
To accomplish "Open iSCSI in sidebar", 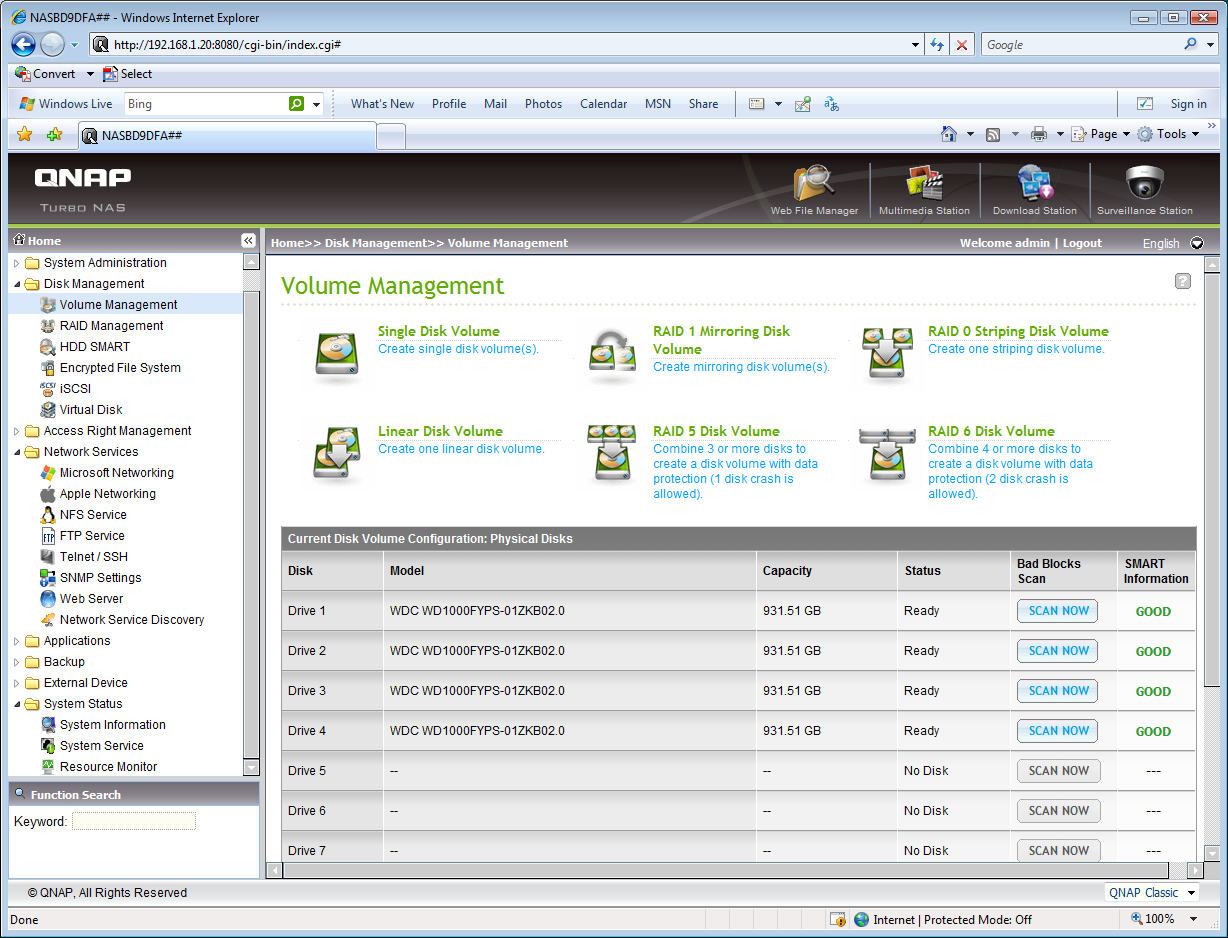I will 75,389.
